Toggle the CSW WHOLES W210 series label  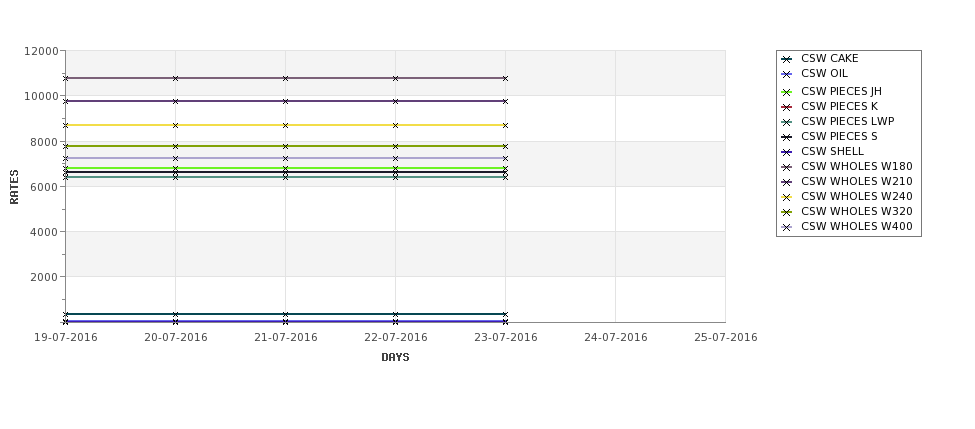coord(856,182)
